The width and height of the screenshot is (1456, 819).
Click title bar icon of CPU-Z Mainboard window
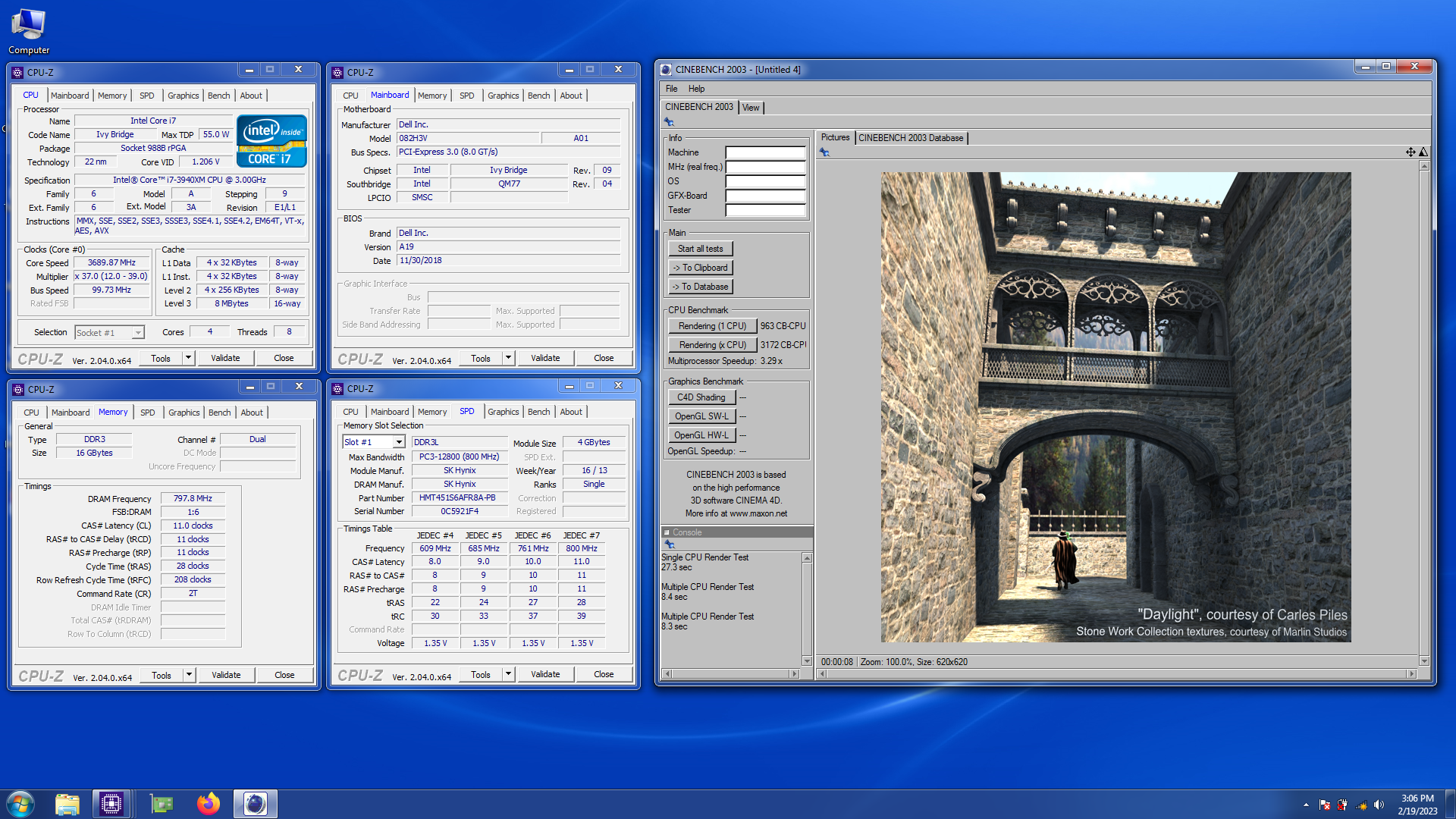pos(337,73)
